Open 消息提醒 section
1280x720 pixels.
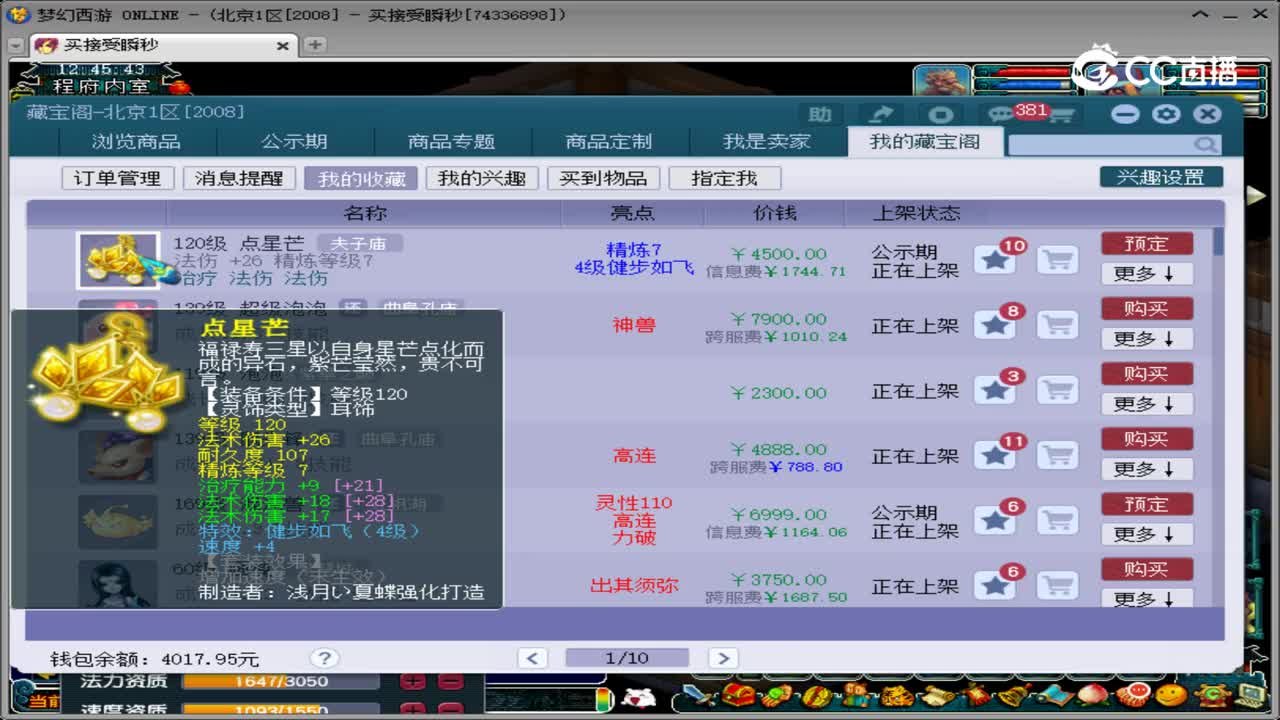pyautogui.click(x=239, y=179)
